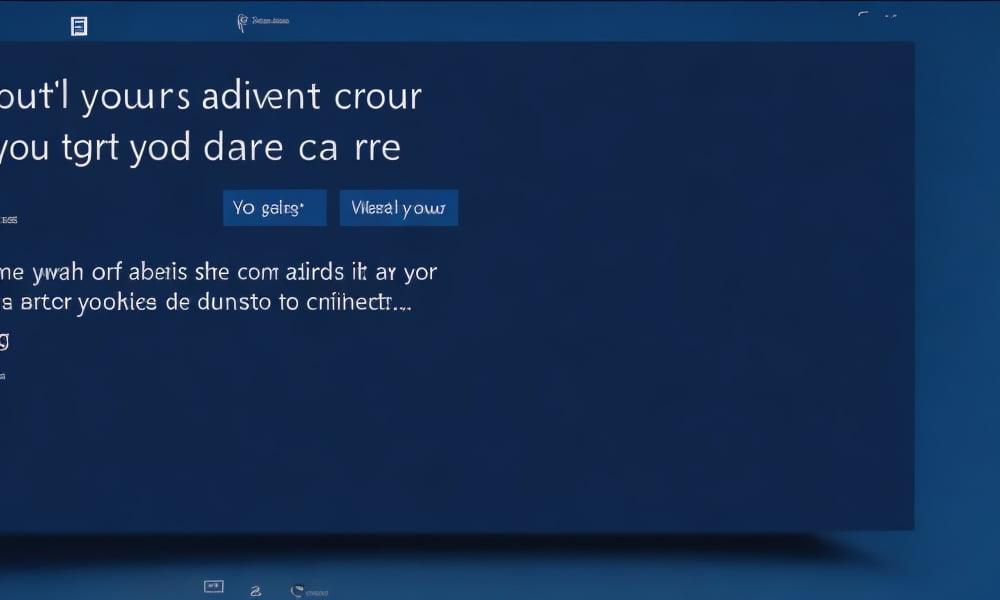The width and height of the screenshot is (1000, 600).
Task: Click the spiral logo icon in top bar
Action: coord(242,23)
